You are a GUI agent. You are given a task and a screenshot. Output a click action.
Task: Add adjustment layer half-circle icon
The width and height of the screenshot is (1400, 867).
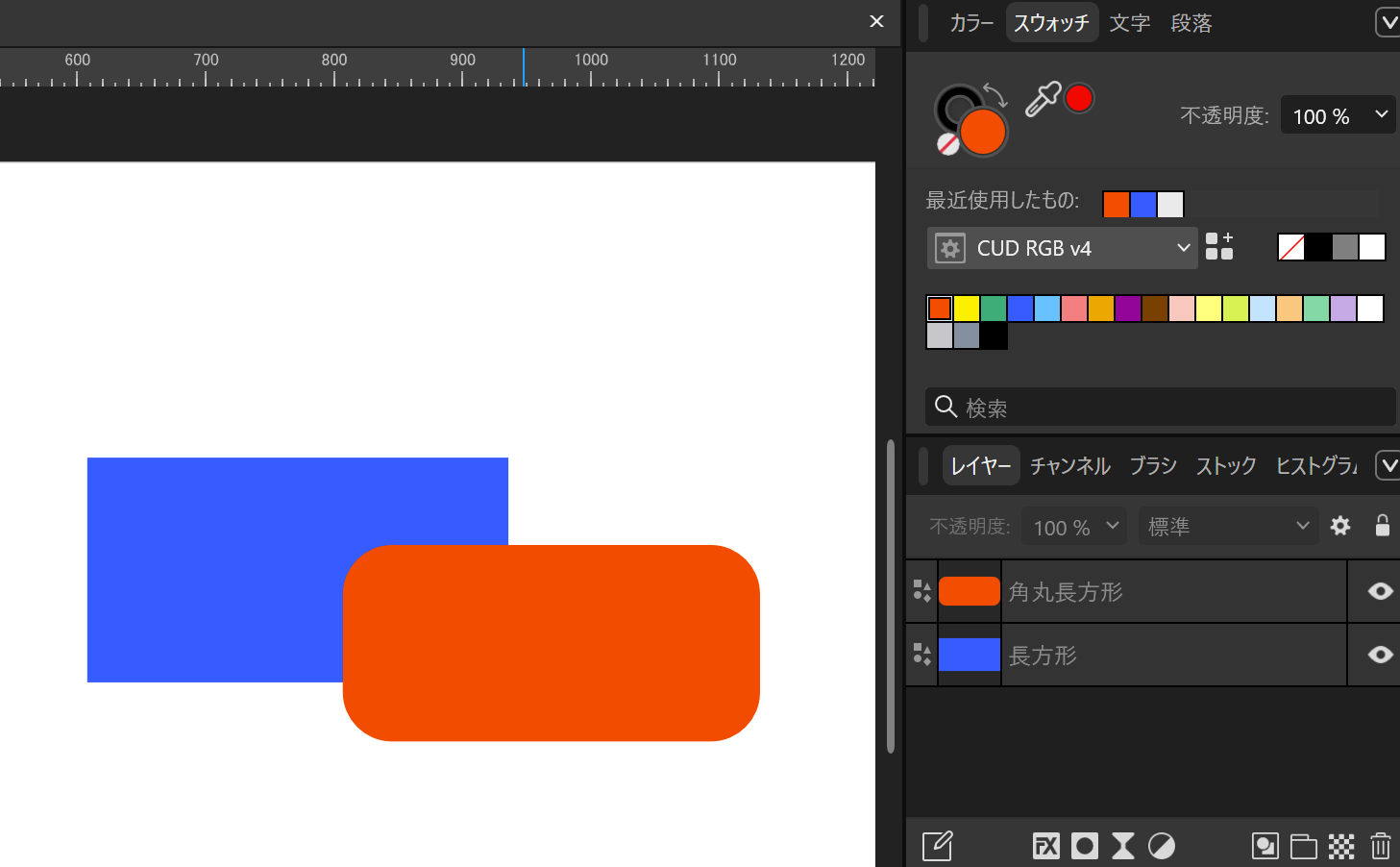pyautogui.click(x=1162, y=846)
